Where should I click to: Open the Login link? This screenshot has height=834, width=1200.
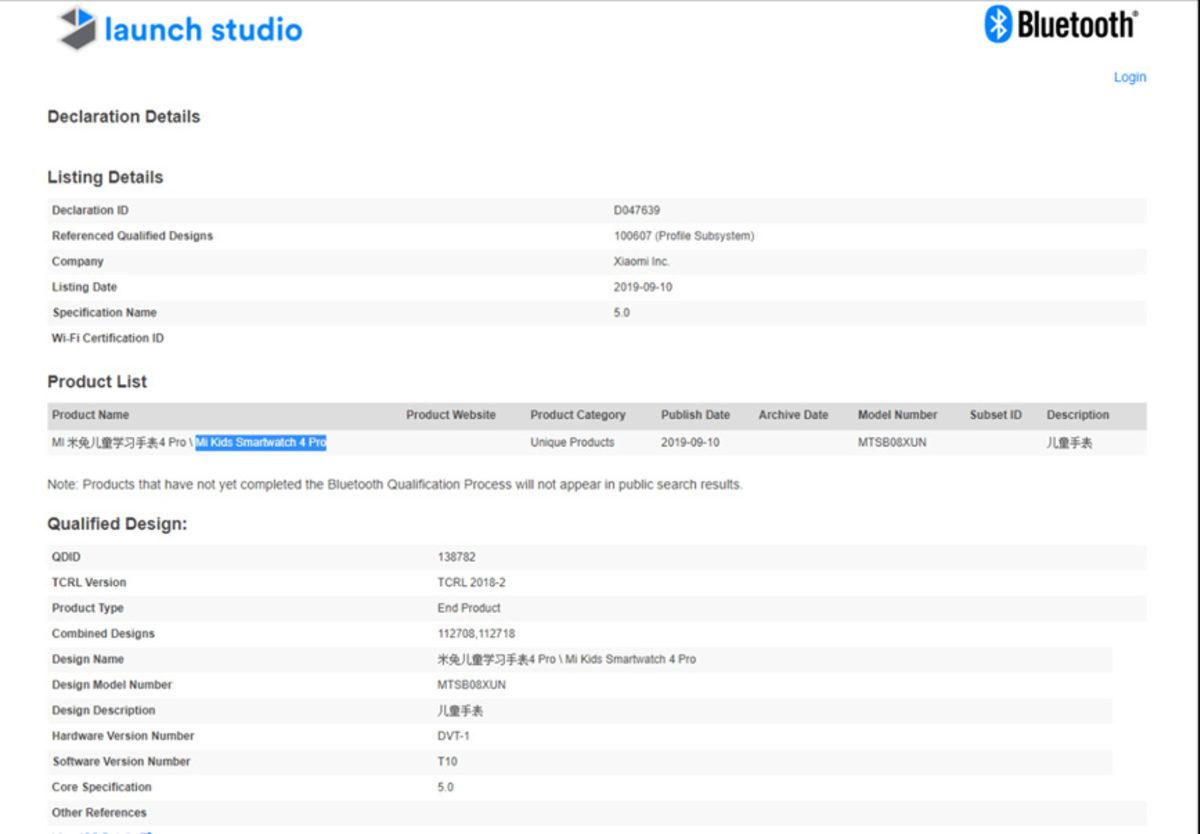click(x=1129, y=77)
